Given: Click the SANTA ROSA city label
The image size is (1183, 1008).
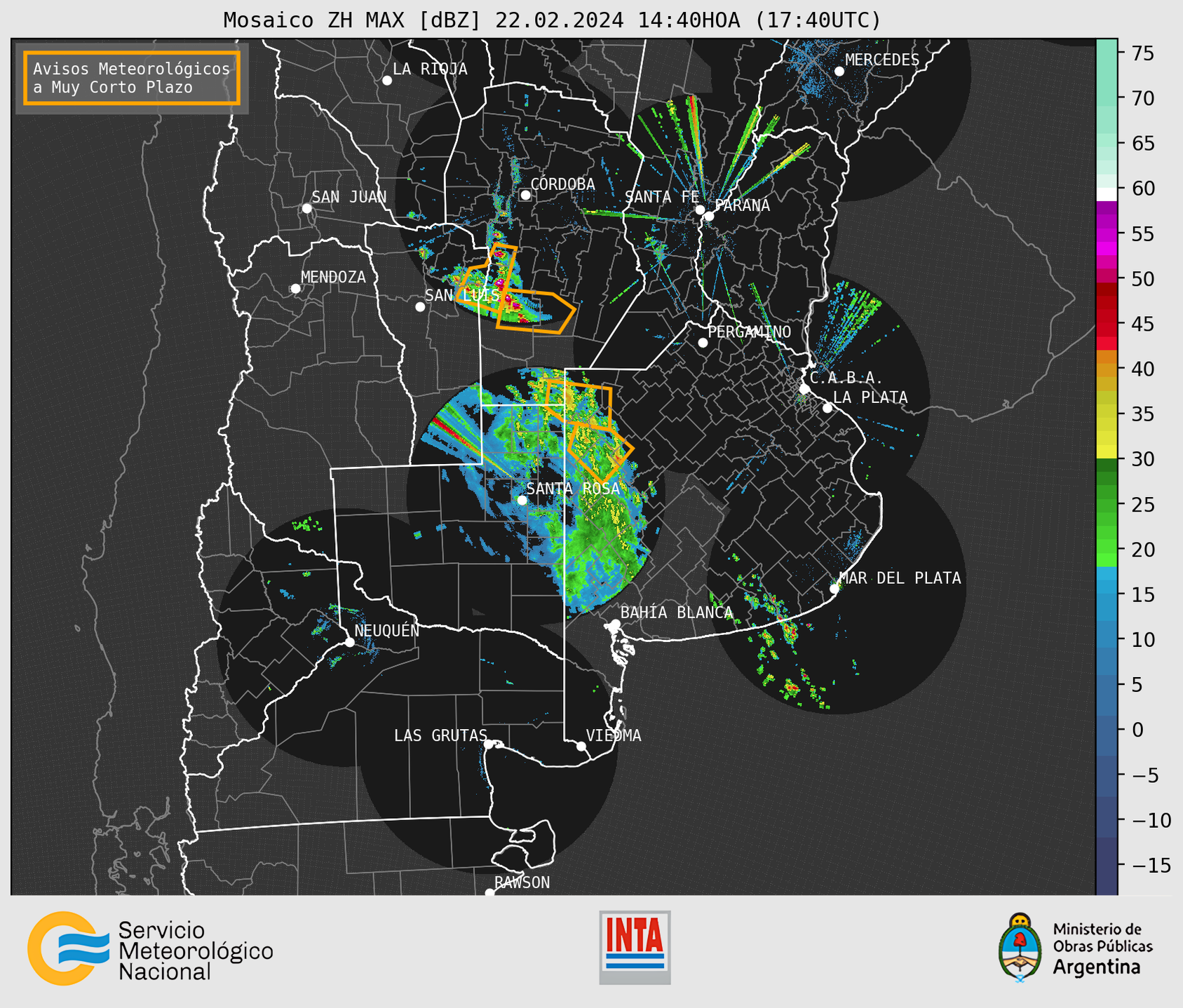Looking at the screenshot, I should (573, 489).
